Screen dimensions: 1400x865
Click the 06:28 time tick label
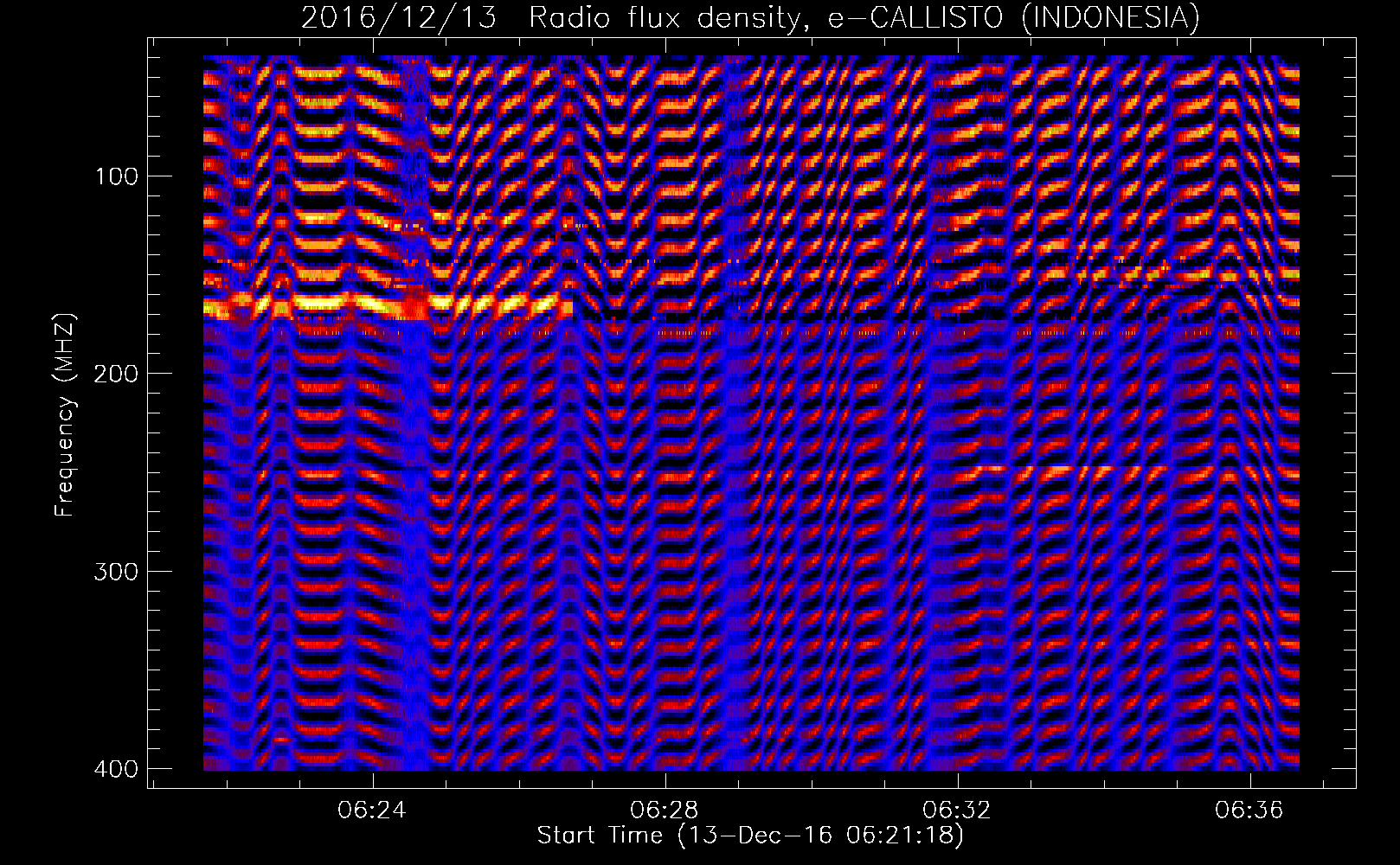pyautogui.click(x=665, y=811)
